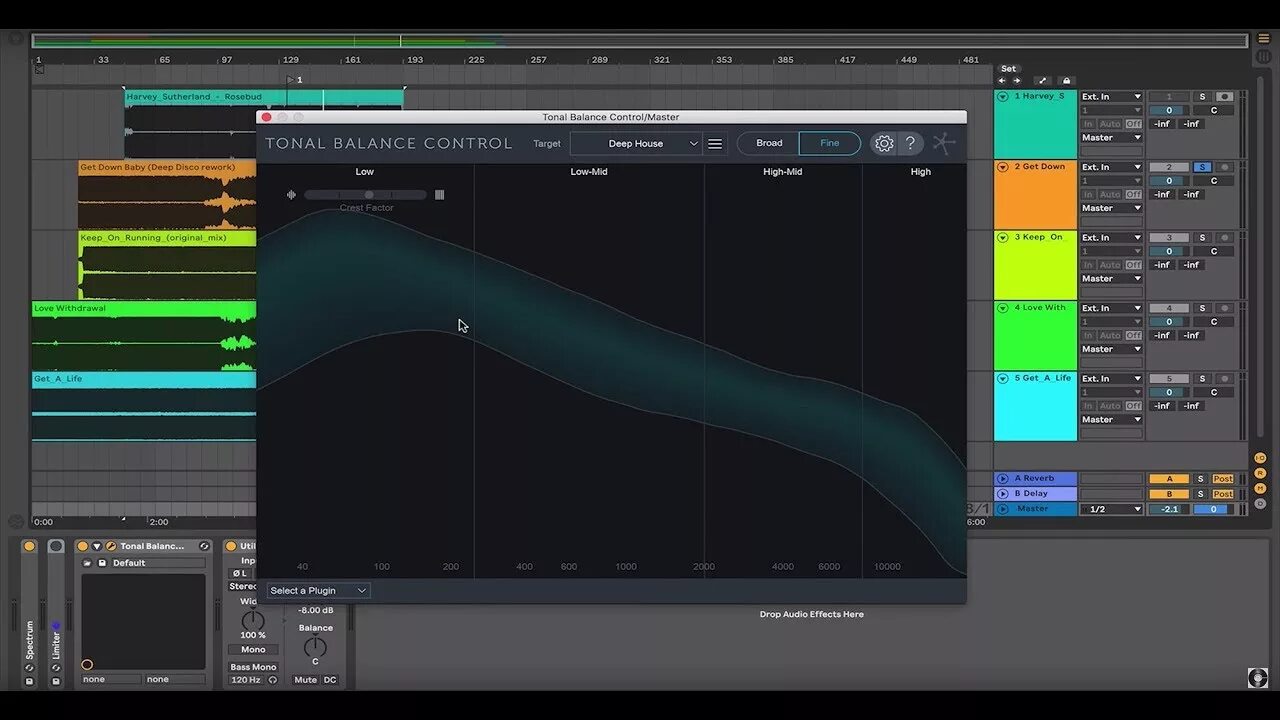Open track 2 Master output dropdown
1280x720 pixels.
click(1111, 208)
